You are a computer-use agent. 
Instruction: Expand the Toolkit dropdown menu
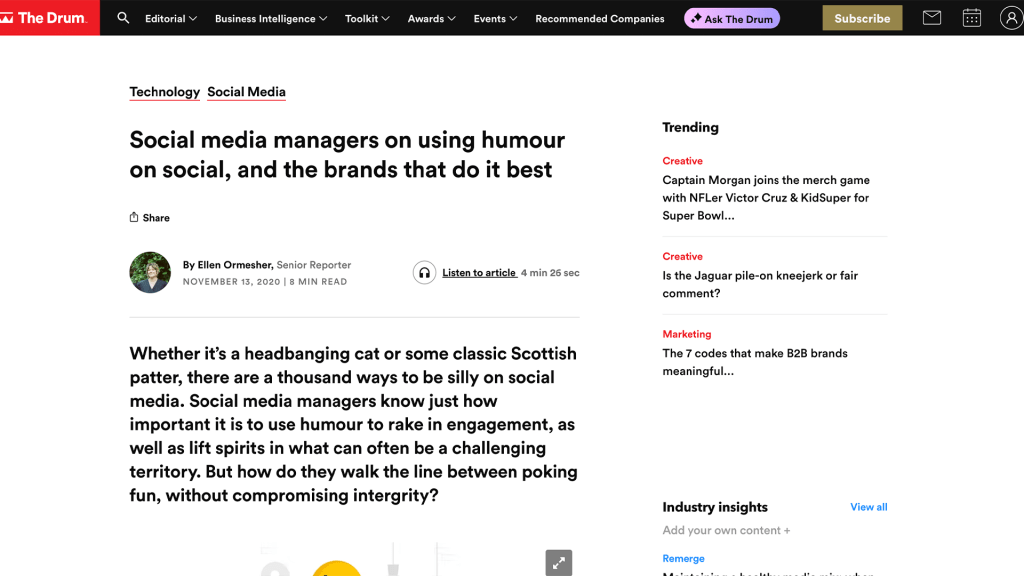(367, 19)
